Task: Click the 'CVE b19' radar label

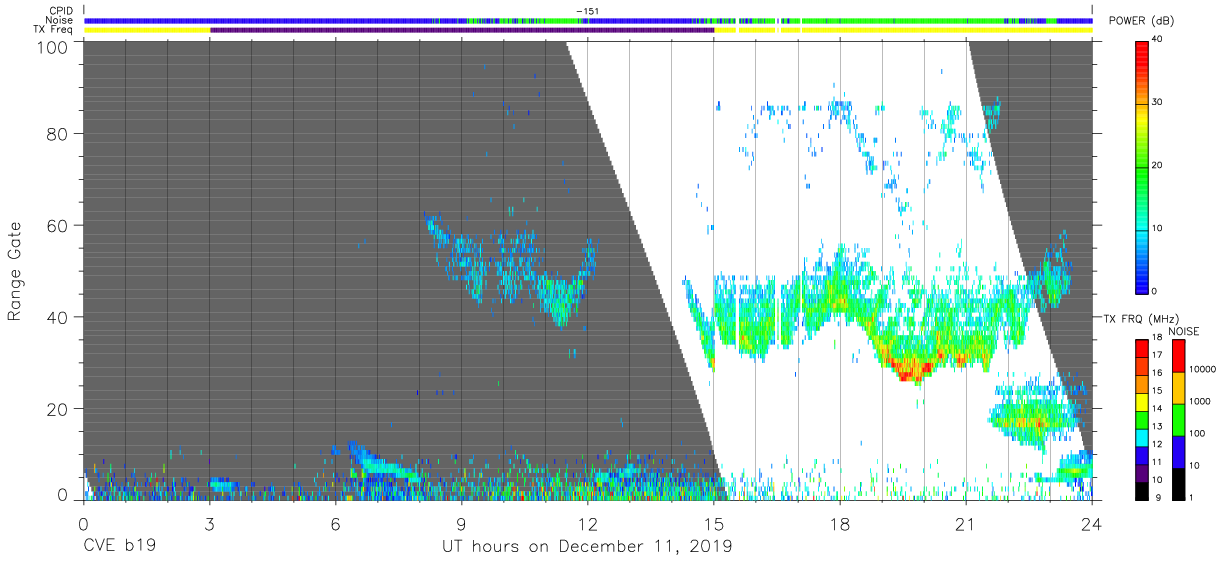Action: (x=119, y=547)
